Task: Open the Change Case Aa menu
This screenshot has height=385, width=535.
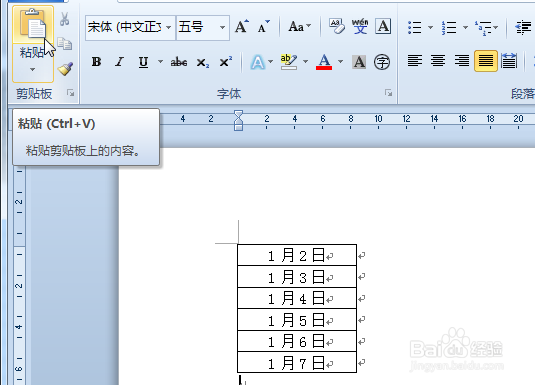Action: pyautogui.click(x=300, y=26)
